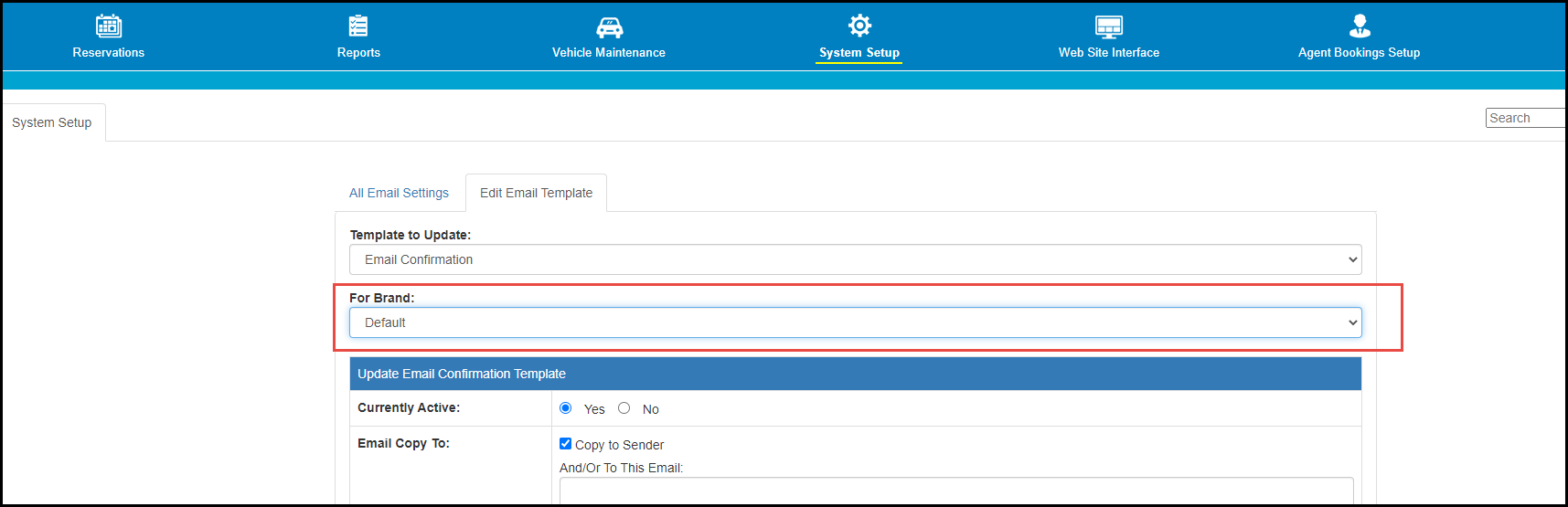Toggle the Copy to Sender checkbox
This screenshot has height=507, width=1568.
(565, 444)
